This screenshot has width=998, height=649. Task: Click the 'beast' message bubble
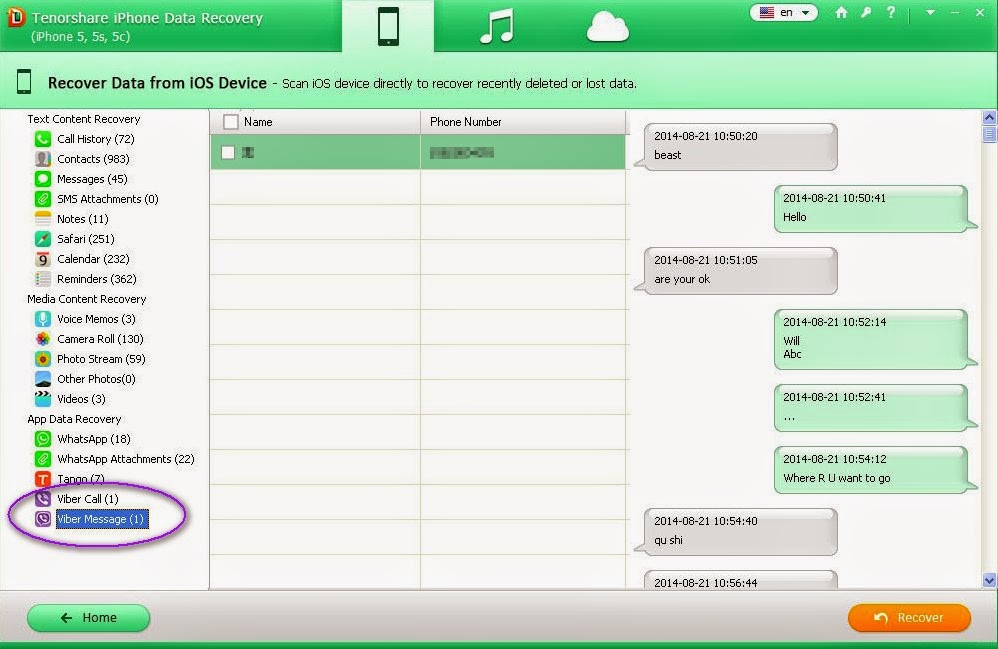point(736,146)
